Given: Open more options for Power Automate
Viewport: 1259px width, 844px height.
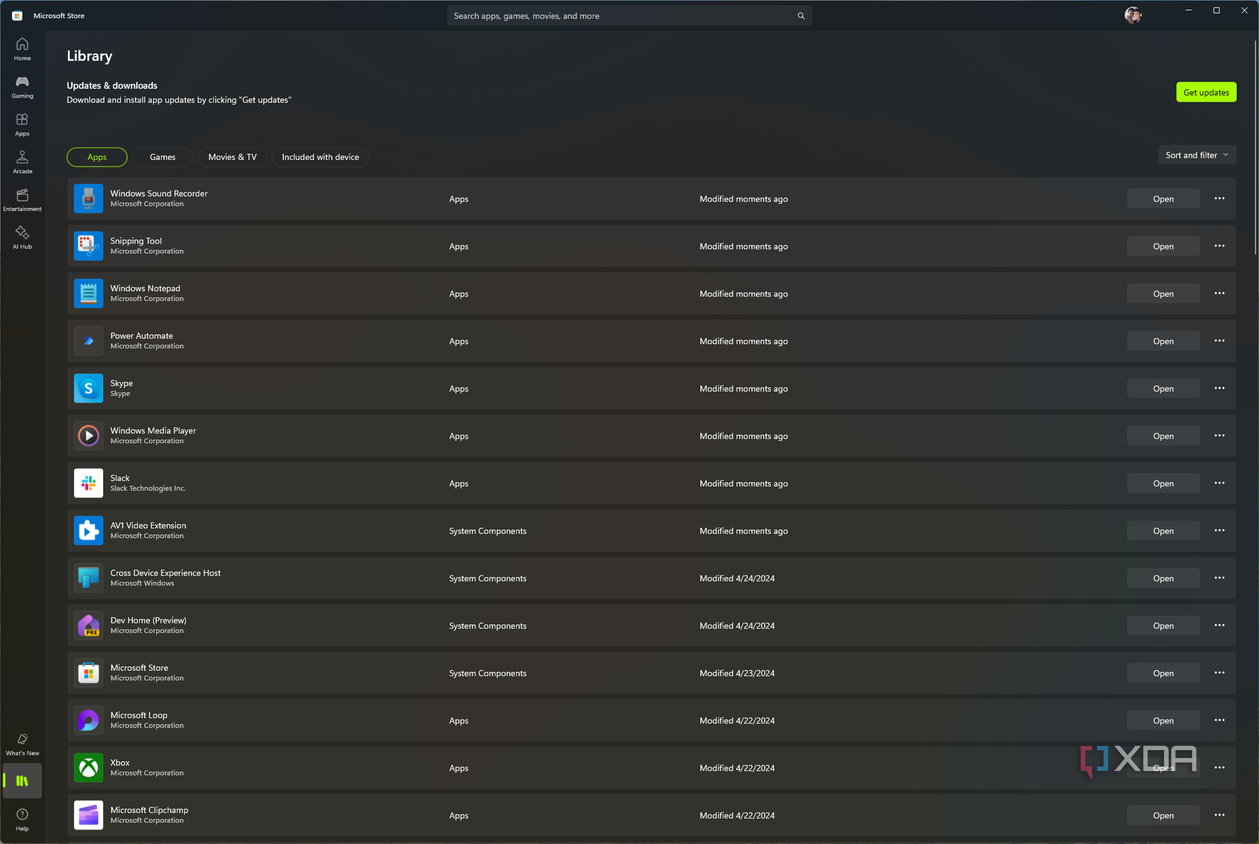Looking at the screenshot, I should click(x=1219, y=341).
